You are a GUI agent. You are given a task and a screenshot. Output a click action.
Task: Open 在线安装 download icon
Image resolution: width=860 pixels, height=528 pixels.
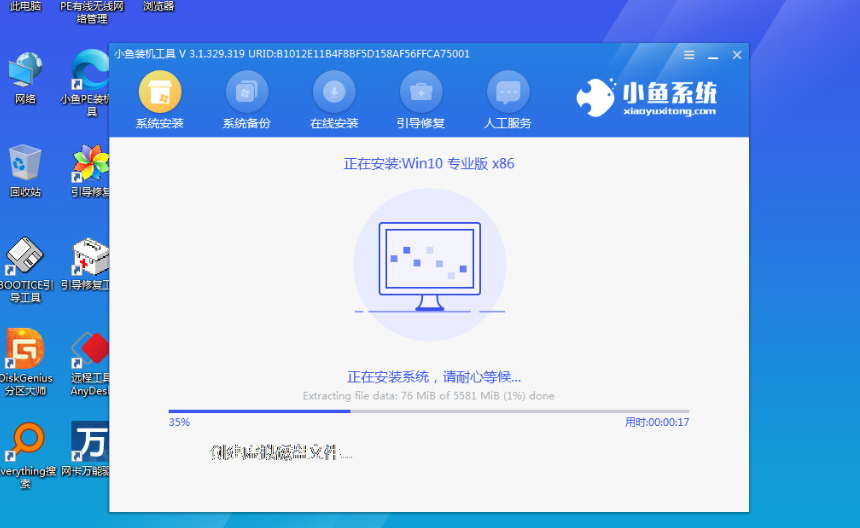point(333,92)
